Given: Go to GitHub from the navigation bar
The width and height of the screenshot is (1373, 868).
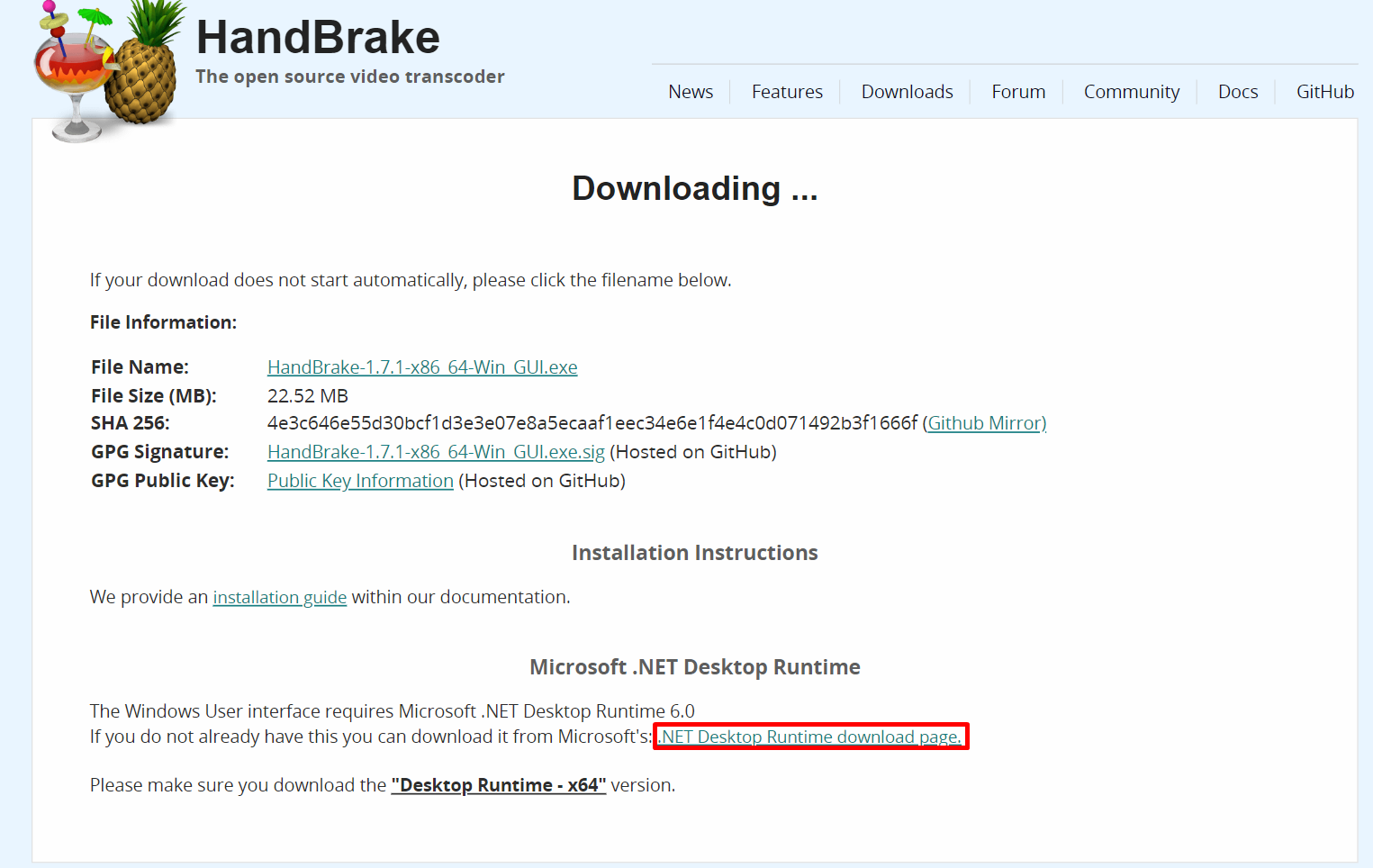Looking at the screenshot, I should click(1325, 92).
